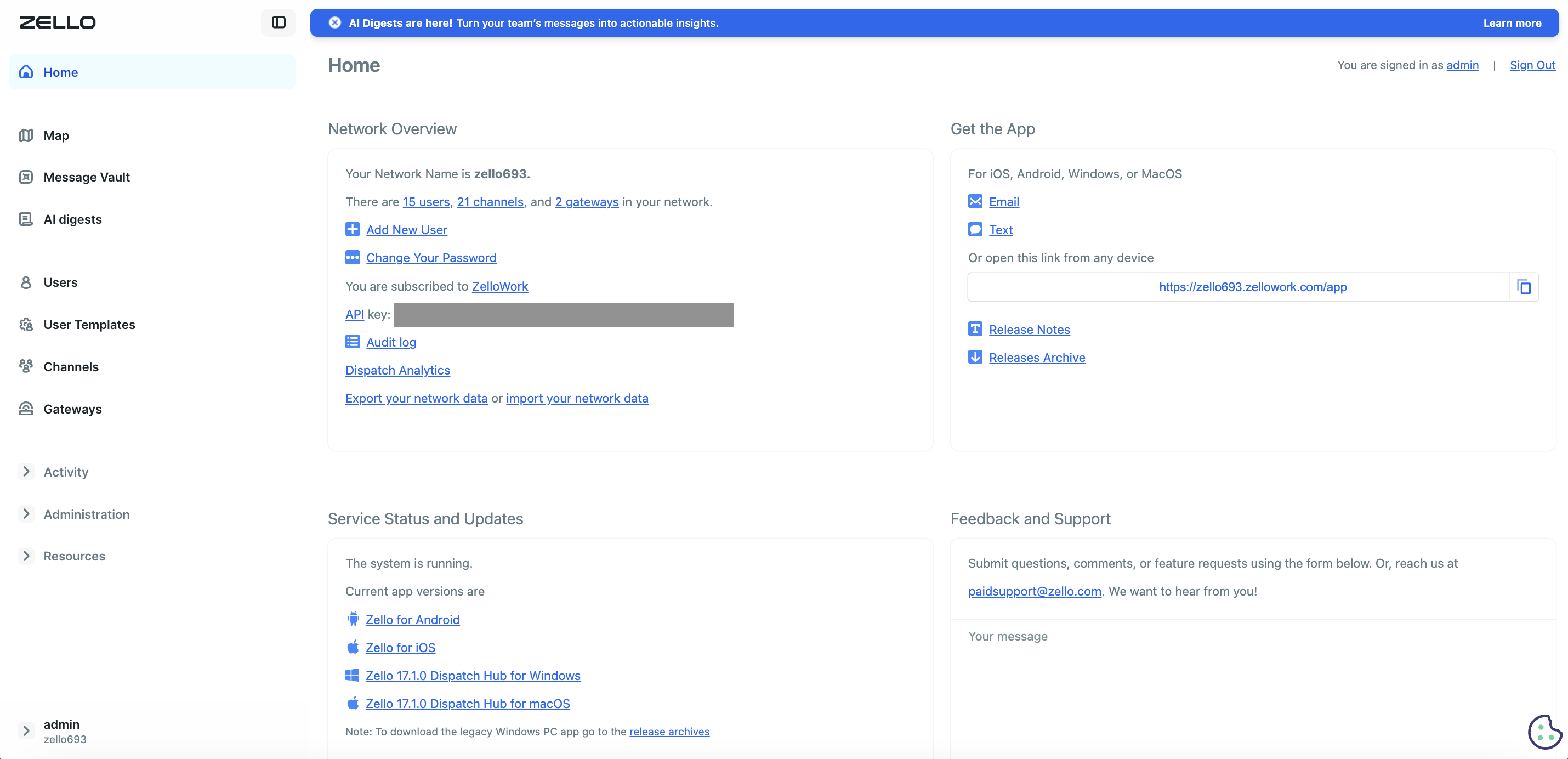The width and height of the screenshot is (1568, 759).
Task: Open the Audit log link
Action: (391, 342)
